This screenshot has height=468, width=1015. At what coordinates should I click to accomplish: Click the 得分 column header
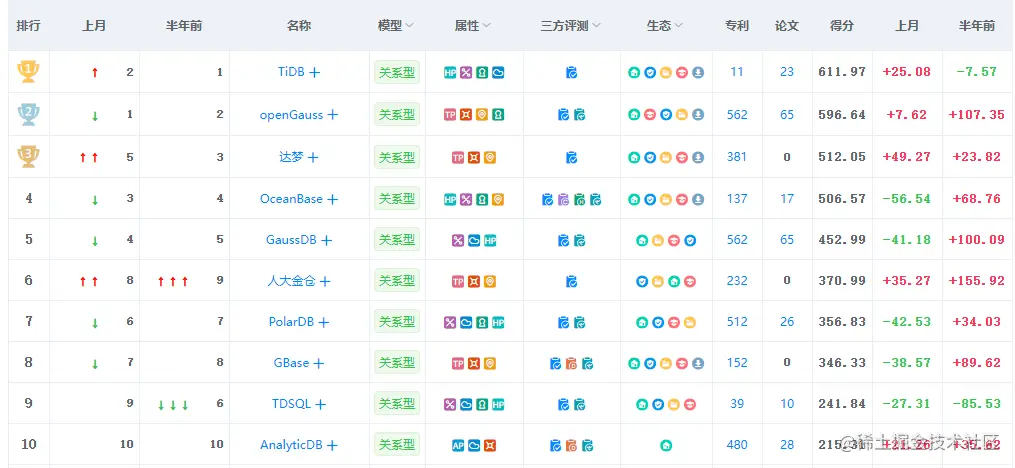[x=842, y=26]
